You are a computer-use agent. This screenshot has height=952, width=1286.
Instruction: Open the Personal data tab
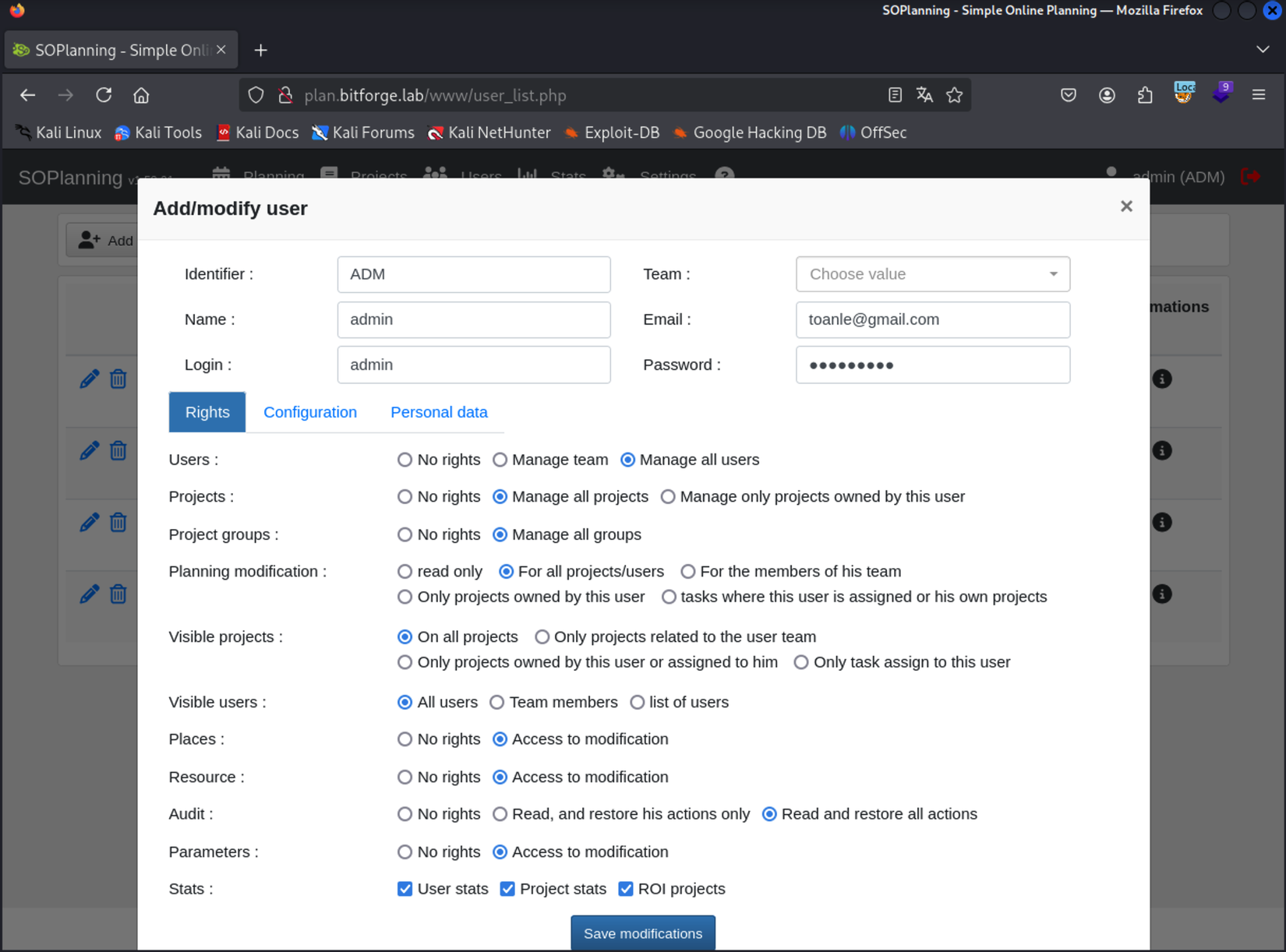439,412
